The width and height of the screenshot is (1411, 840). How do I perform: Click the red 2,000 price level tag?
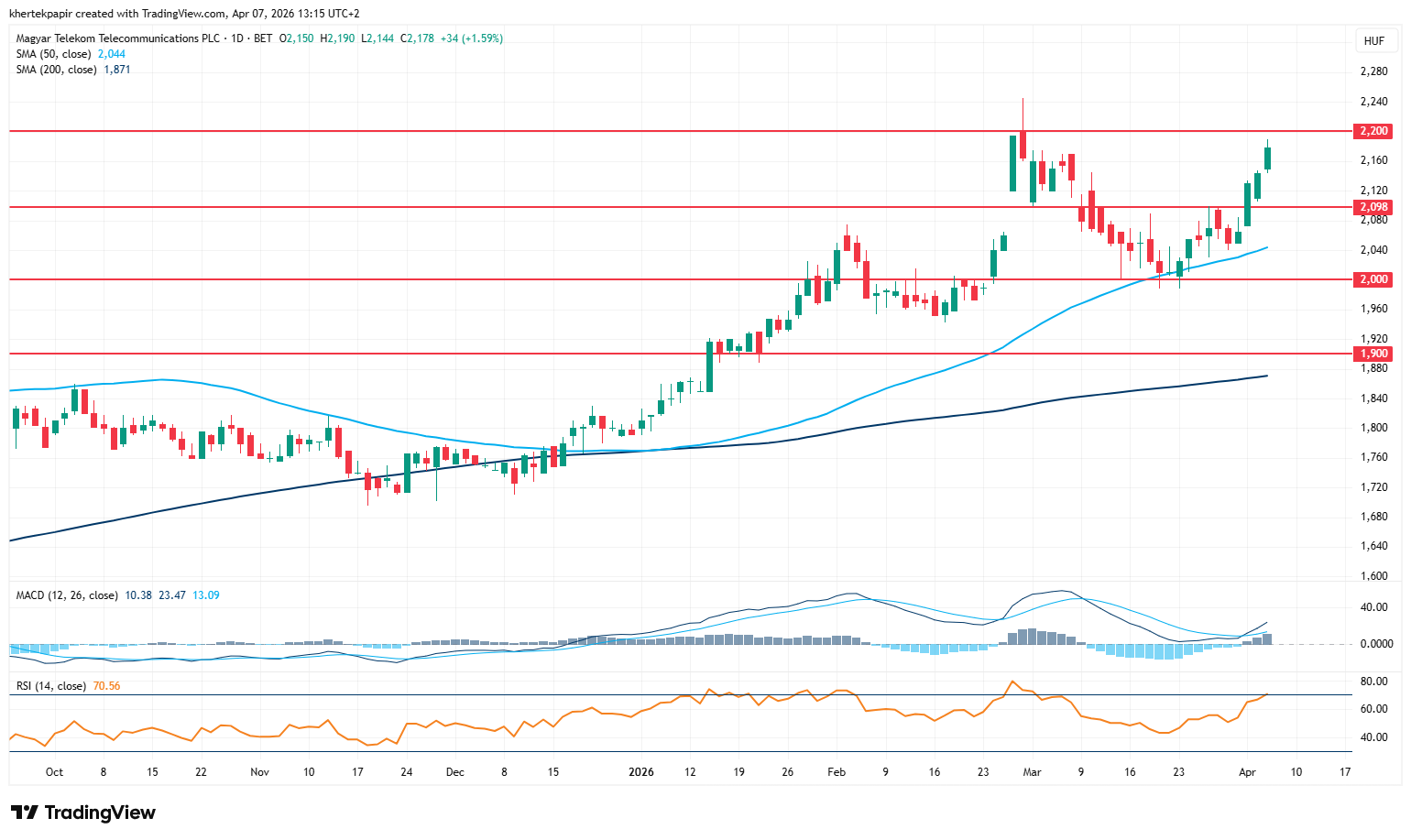[1373, 279]
